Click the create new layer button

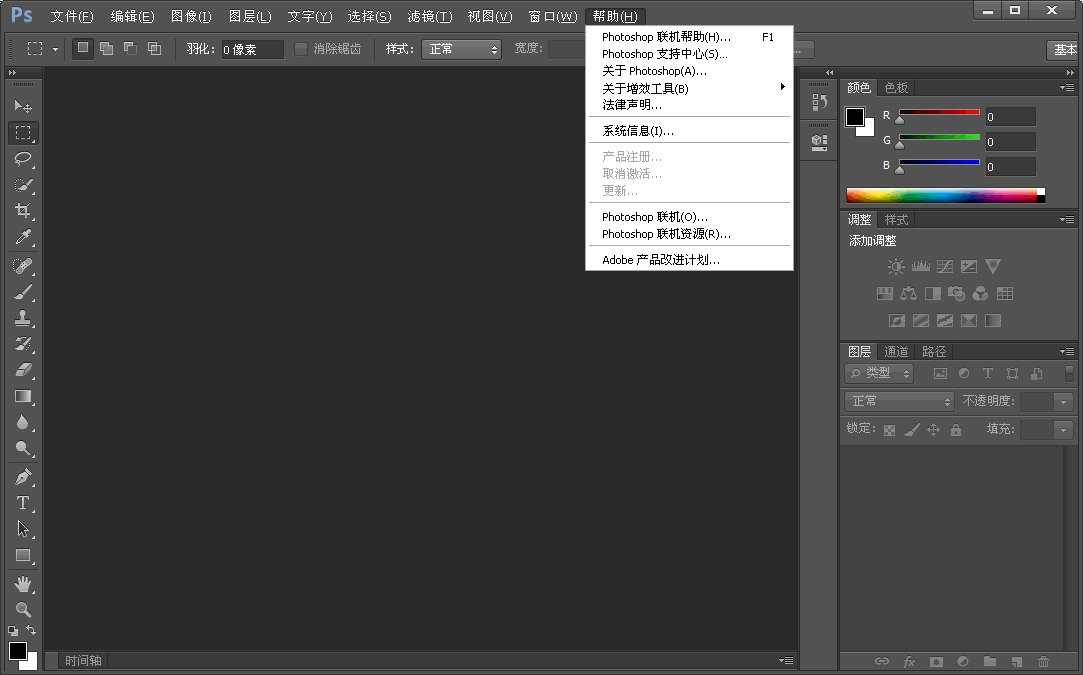pos(1017,661)
